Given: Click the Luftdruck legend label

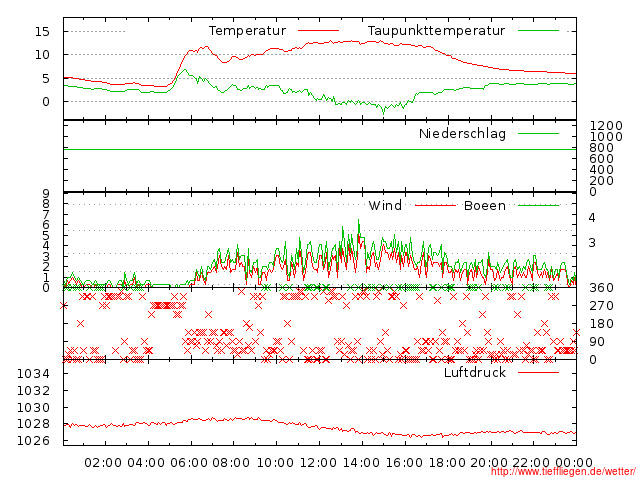Looking at the screenshot, I should click(x=475, y=372).
